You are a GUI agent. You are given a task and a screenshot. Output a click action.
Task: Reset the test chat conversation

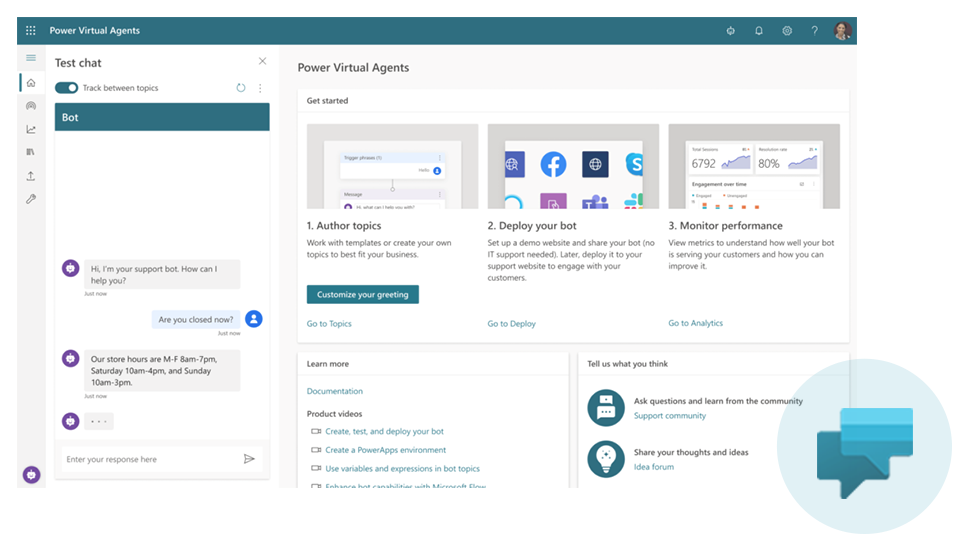[241, 88]
